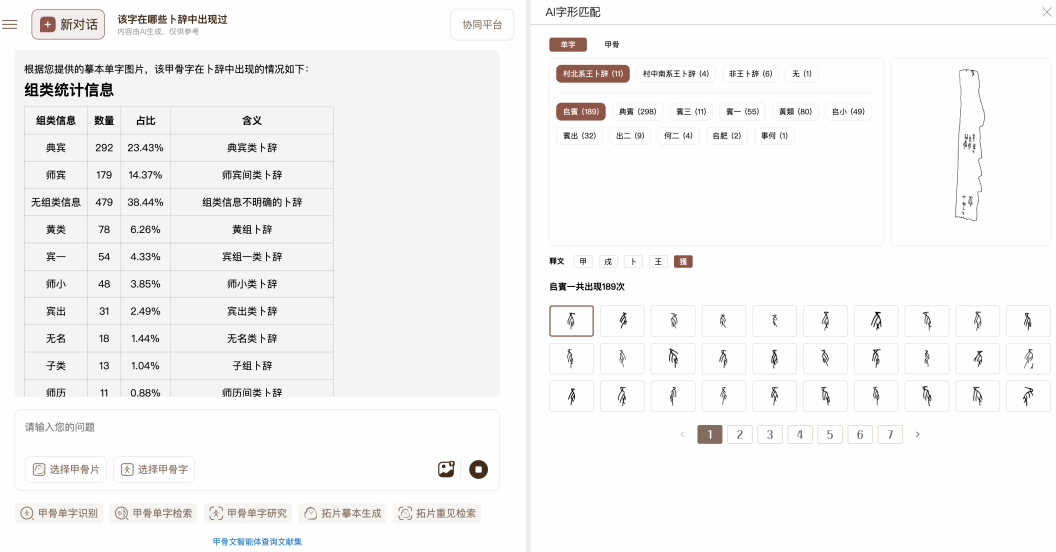
Task: Select the 卜 transcription character
Action: point(633,261)
